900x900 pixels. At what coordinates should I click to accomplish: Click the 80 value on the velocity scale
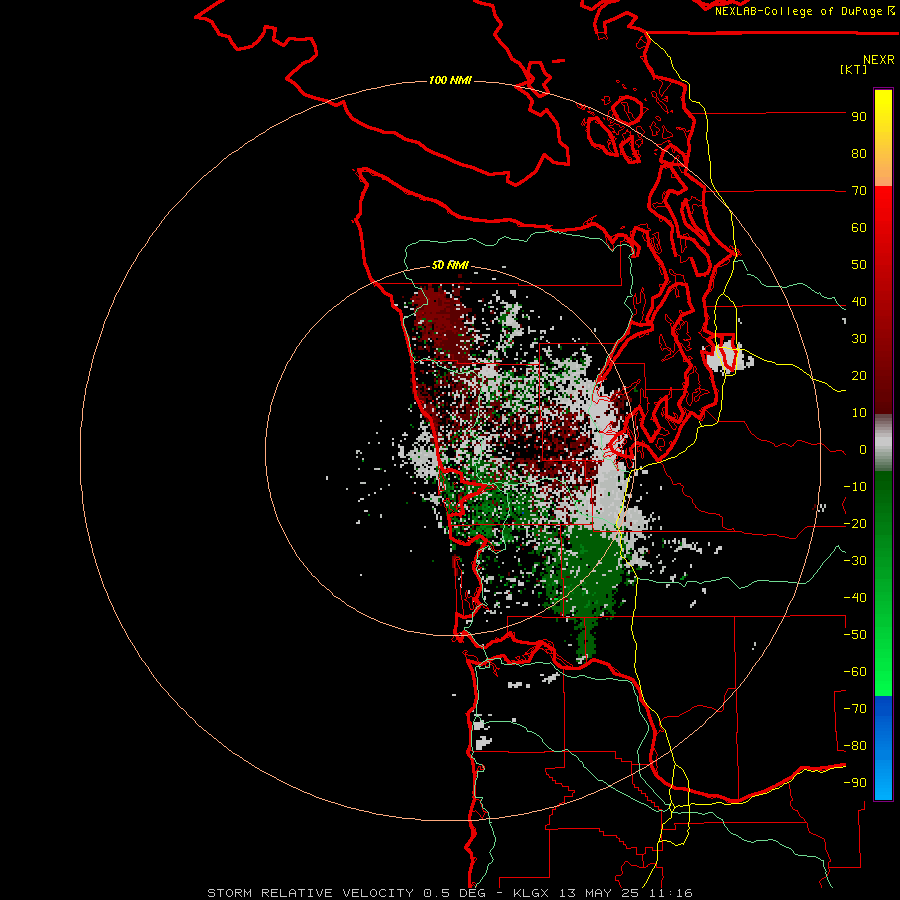[859, 154]
